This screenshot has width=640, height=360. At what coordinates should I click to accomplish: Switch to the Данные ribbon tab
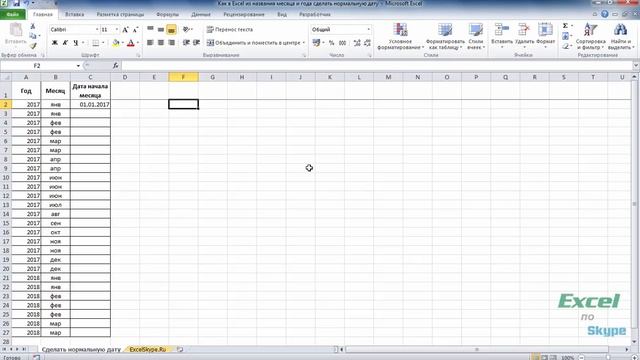201,14
